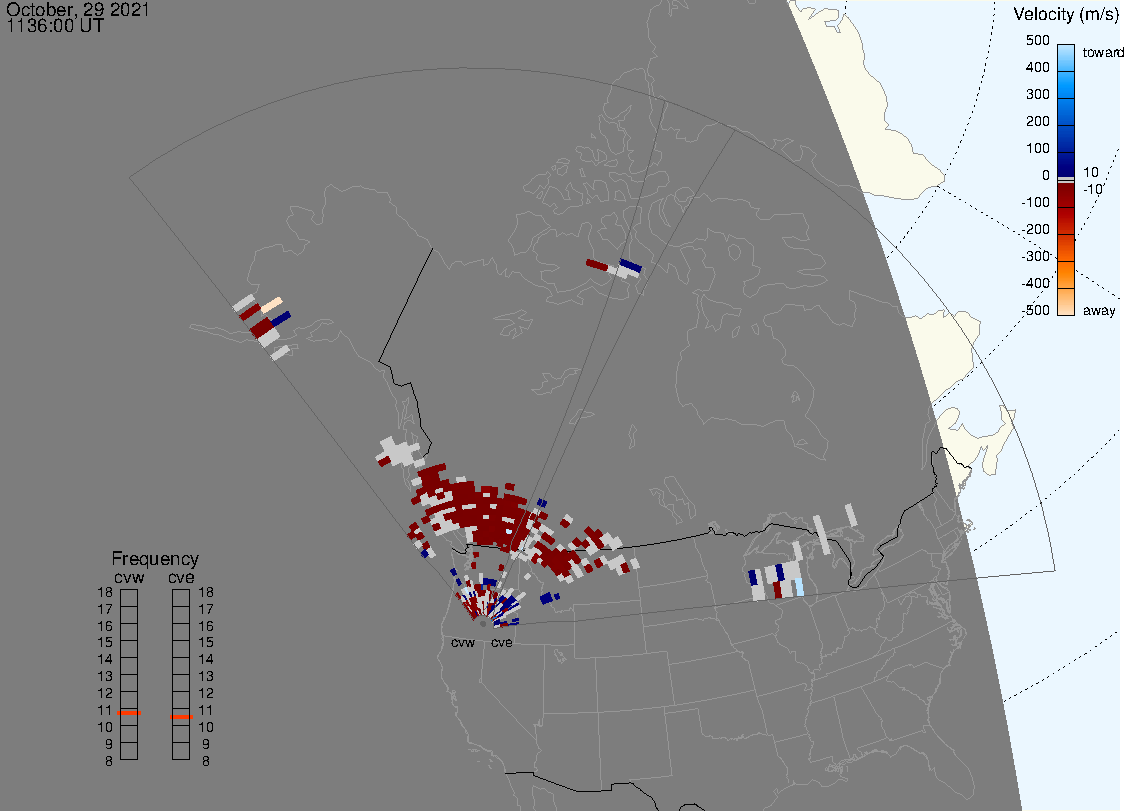This screenshot has width=1124, height=811.
Task: Click the '-10' threshold label beside the color bar
Action: pos(1092,189)
